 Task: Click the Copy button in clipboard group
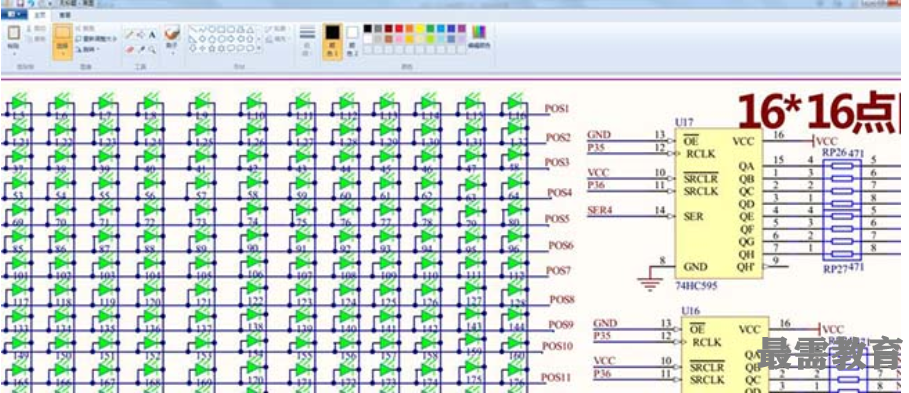[37, 39]
